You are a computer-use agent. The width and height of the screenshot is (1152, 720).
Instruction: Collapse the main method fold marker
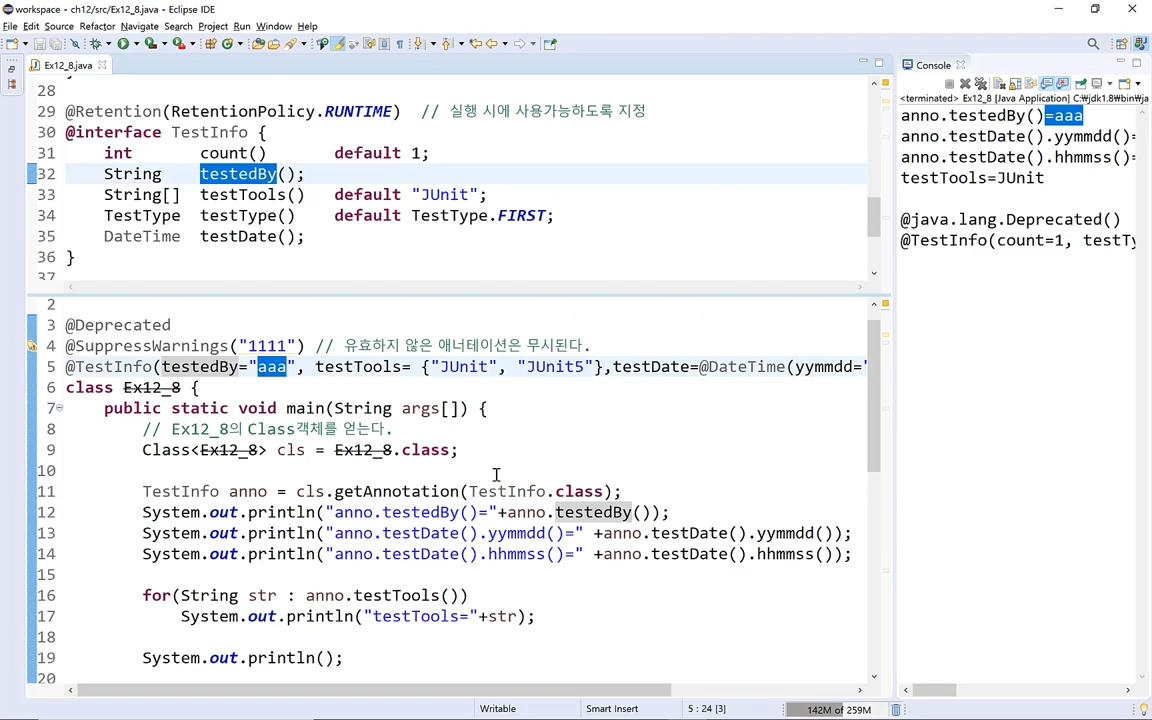60,408
